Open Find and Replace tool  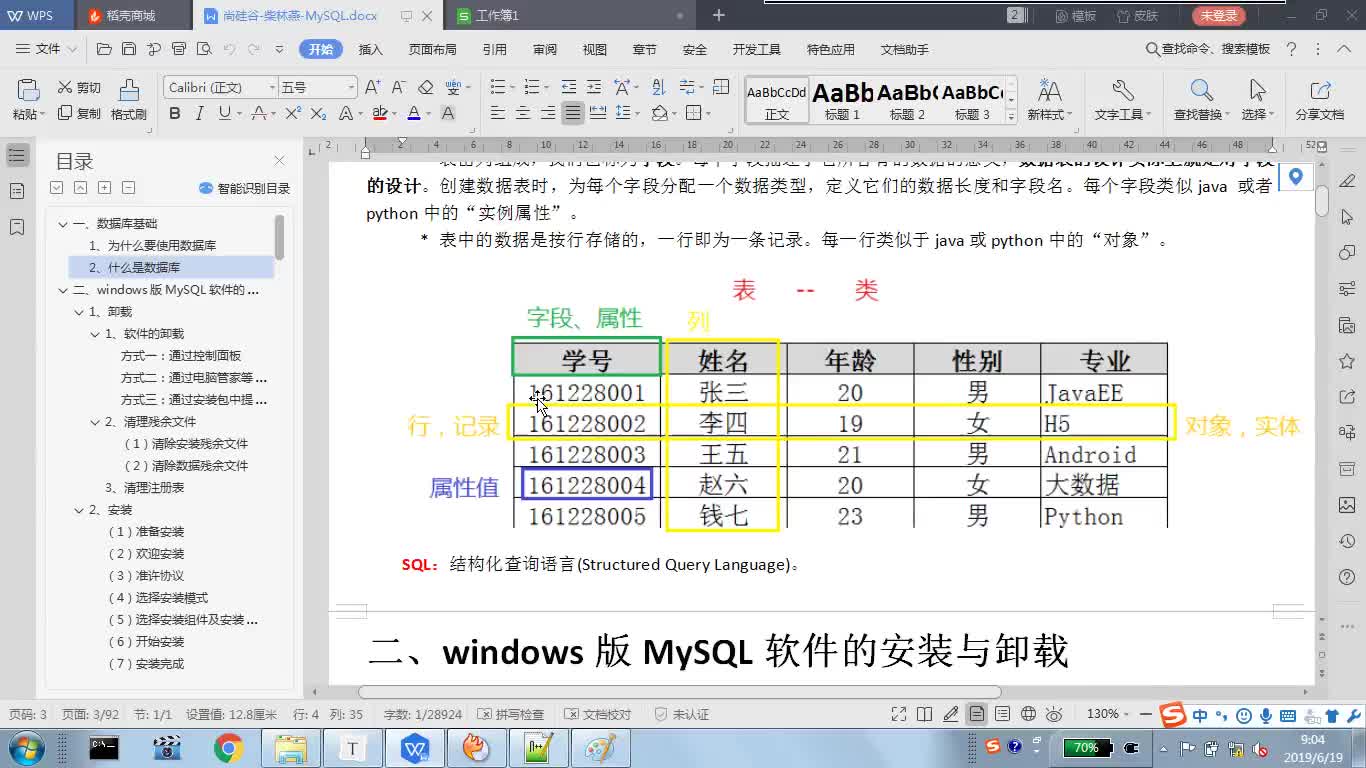pos(1198,101)
